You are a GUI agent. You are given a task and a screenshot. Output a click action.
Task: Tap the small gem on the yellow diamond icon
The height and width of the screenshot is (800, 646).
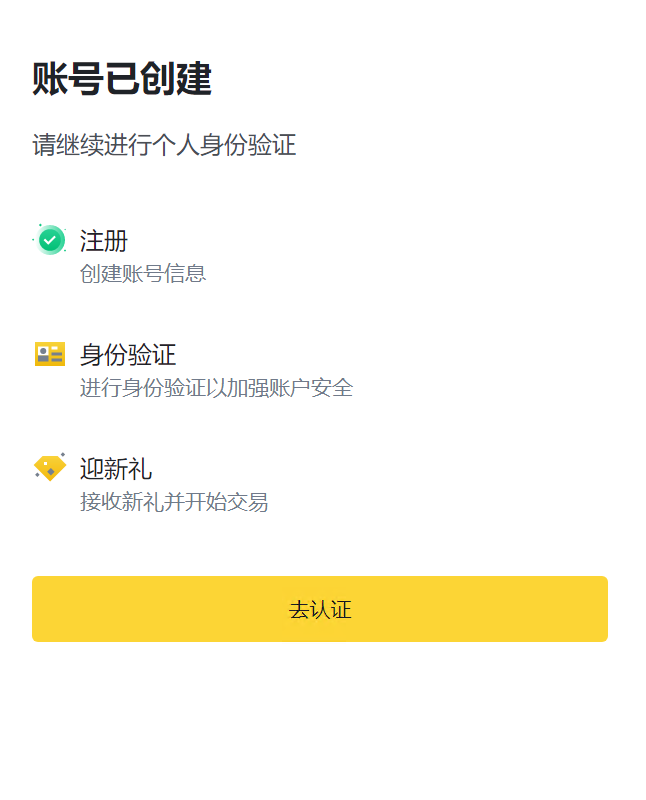tap(50, 471)
